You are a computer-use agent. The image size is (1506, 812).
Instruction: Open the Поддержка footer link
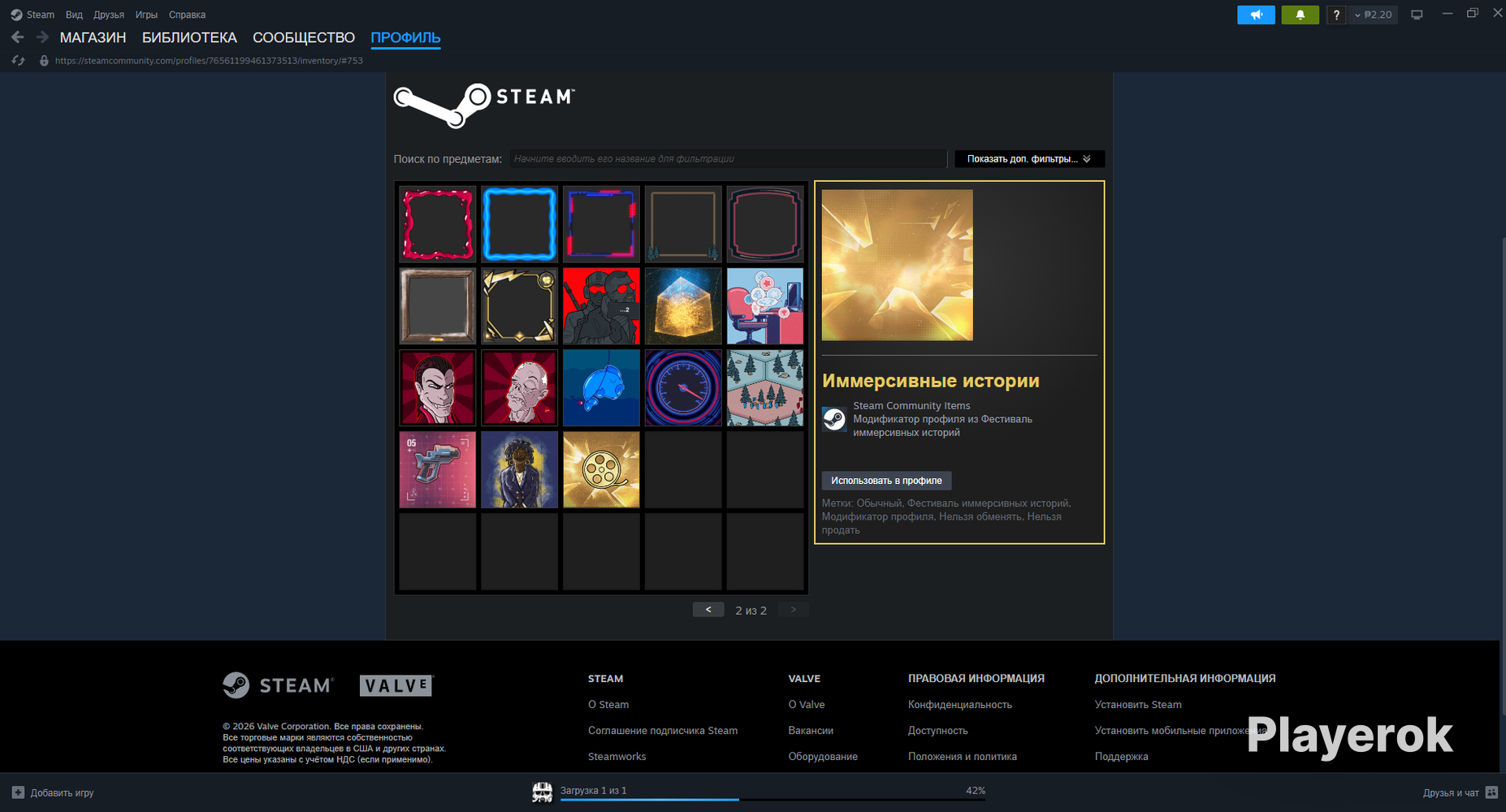coord(1121,757)
